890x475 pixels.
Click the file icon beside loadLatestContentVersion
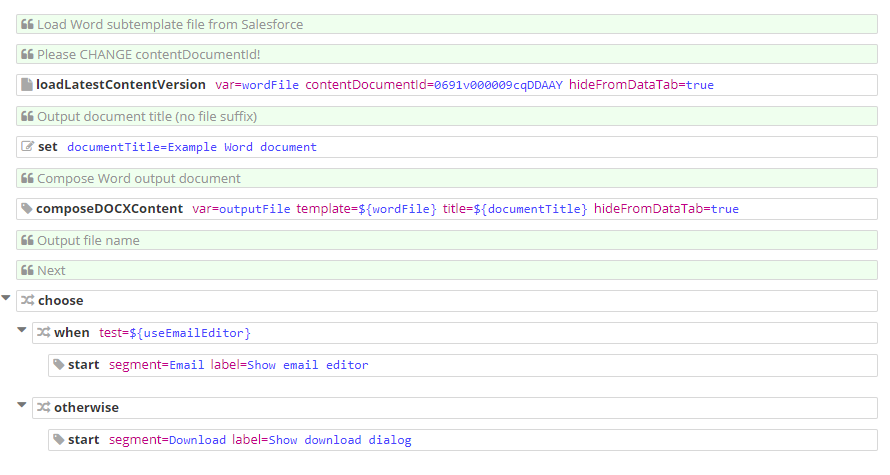pyautogui.click(x=27, y=85)
